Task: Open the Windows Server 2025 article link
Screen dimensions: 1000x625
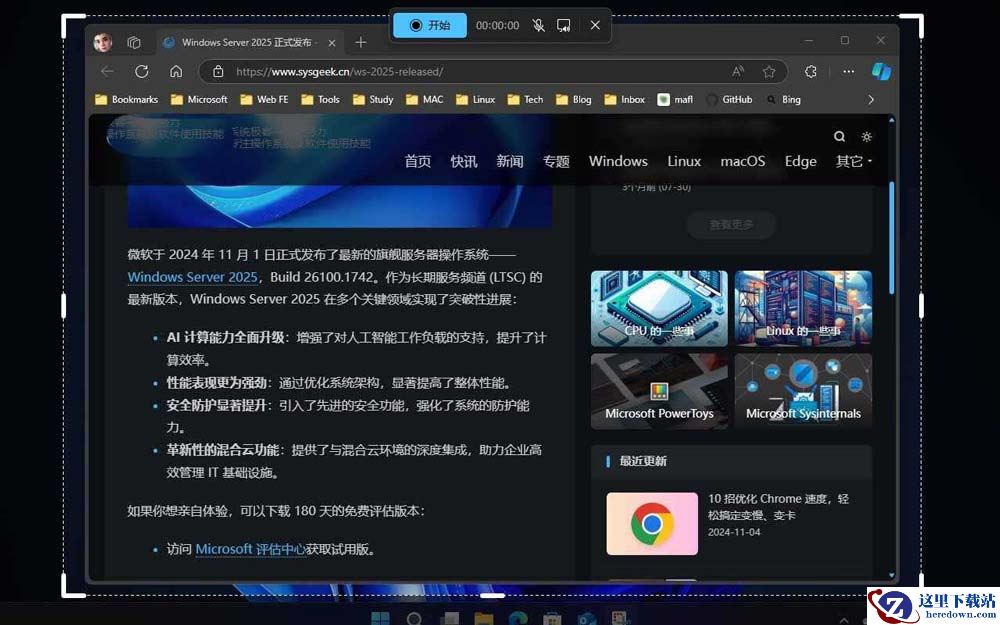Action: tap(193, 277)
